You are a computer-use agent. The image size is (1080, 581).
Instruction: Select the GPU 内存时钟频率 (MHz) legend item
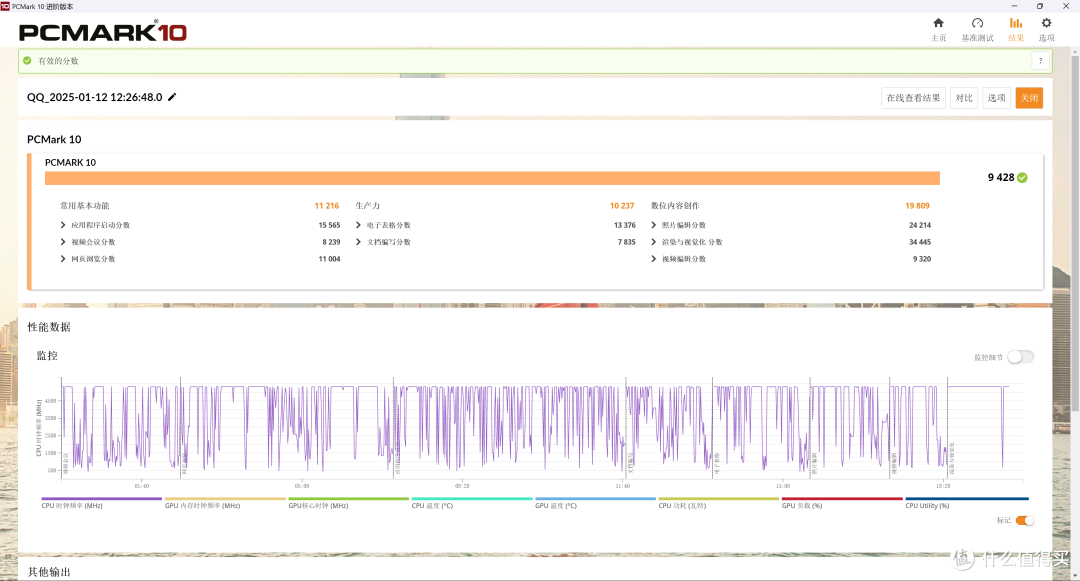(x=225, y=503)
